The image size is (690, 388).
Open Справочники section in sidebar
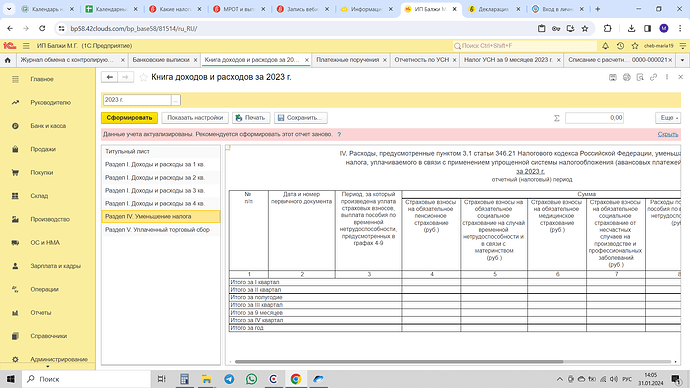[48, 336]
